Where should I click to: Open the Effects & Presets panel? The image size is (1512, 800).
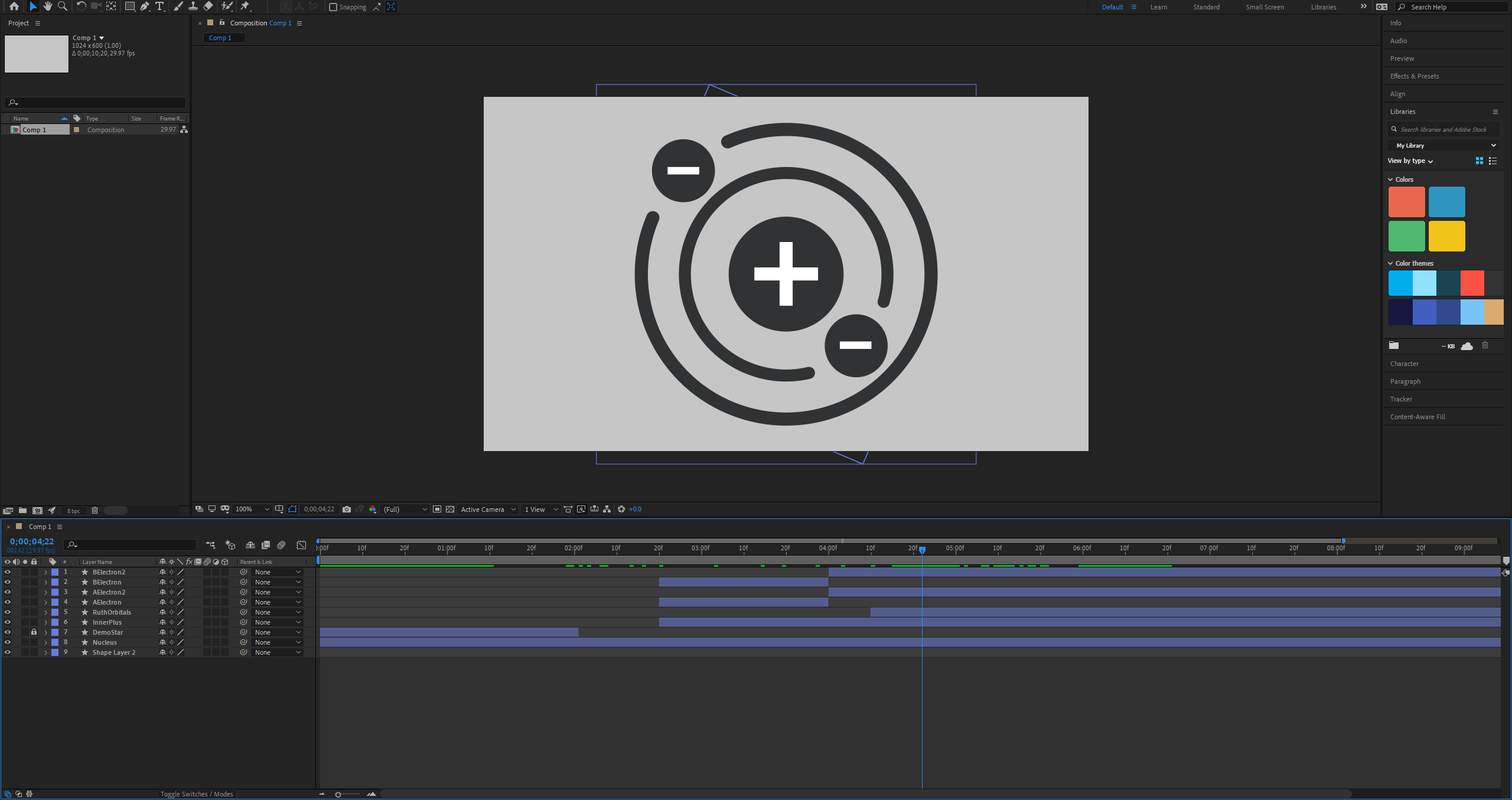pos(1413,76)
